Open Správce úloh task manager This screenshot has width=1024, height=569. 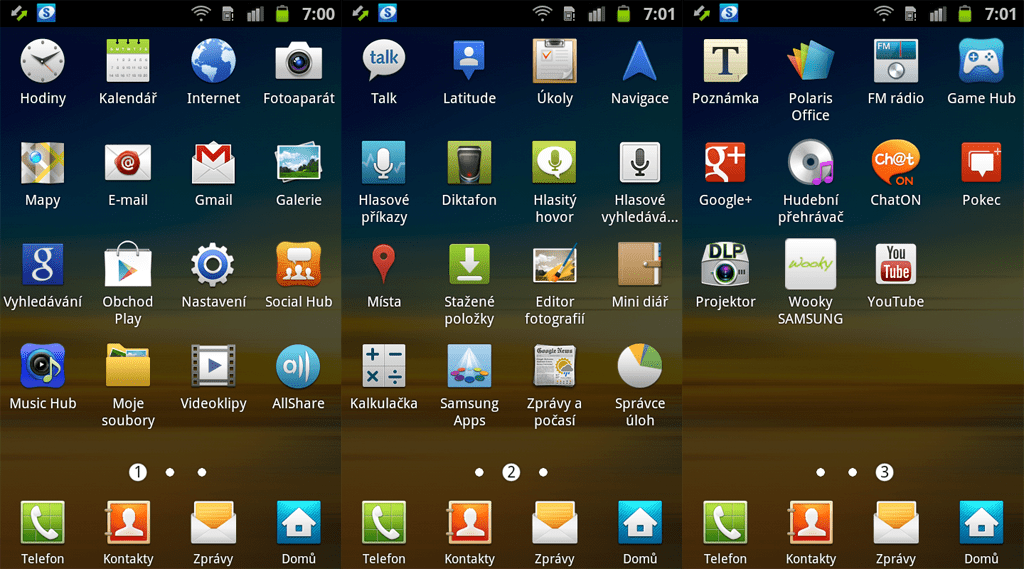pos(640,366)
